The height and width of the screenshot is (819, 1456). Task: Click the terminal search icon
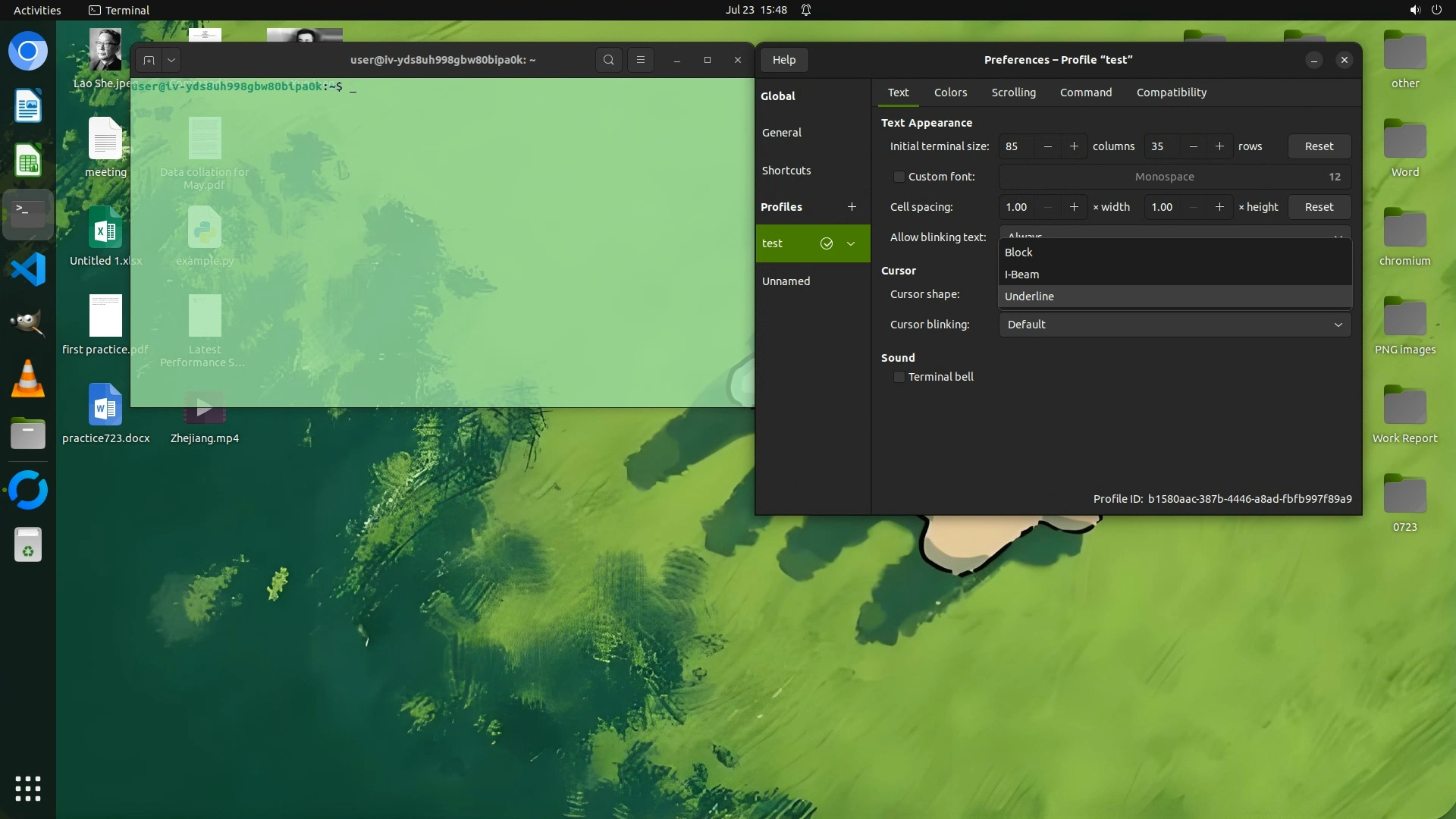pos(608,60)
